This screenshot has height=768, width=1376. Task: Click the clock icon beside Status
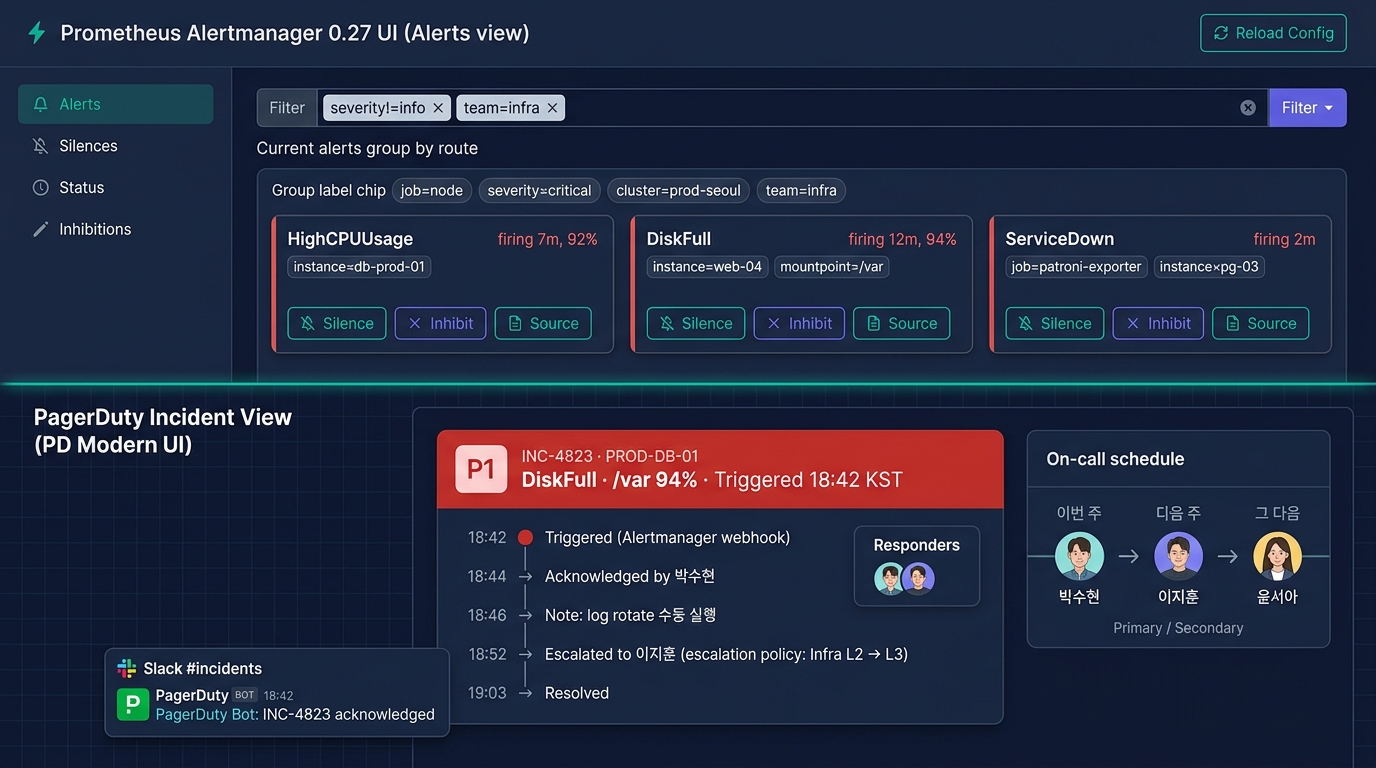pyautogui.click(x=40, y=187)
